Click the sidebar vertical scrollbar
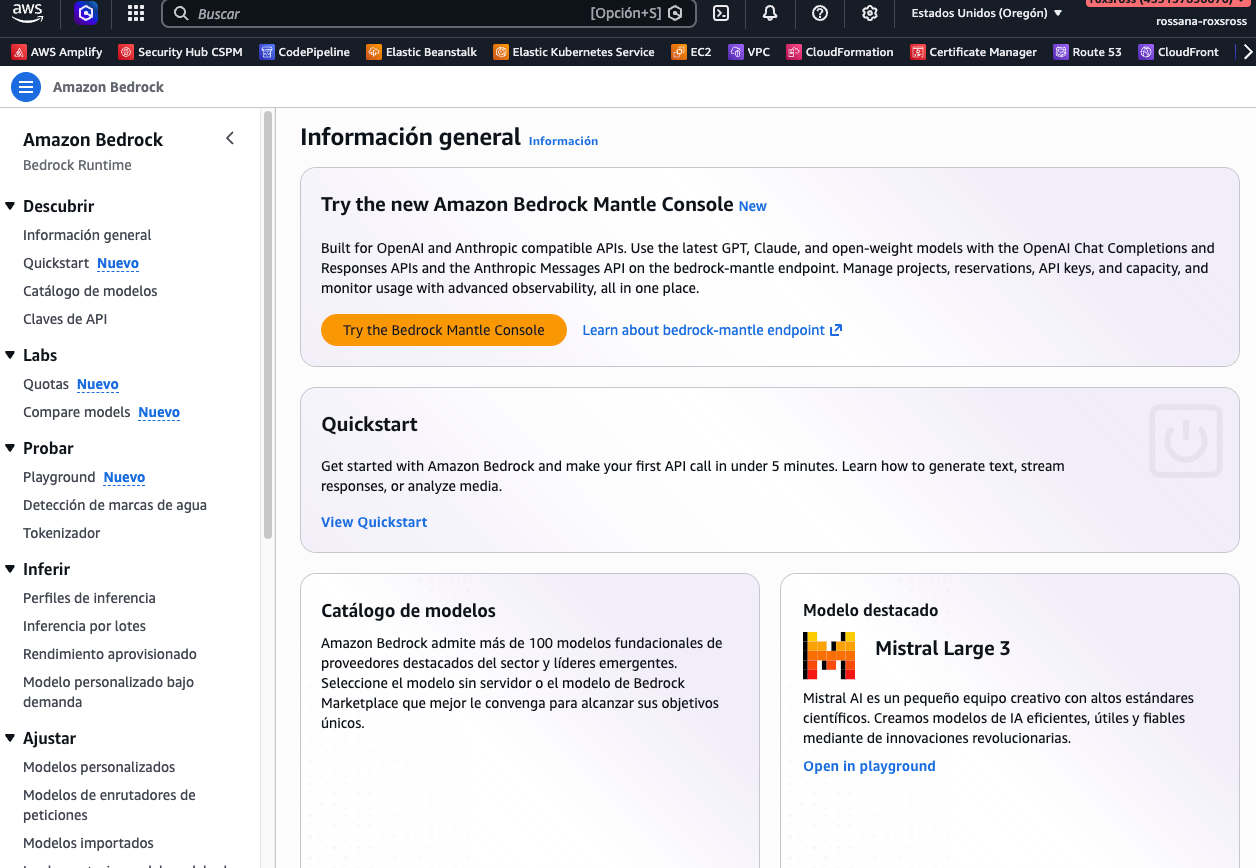This screenshot has width=1256, height=868. coord(267,325)
